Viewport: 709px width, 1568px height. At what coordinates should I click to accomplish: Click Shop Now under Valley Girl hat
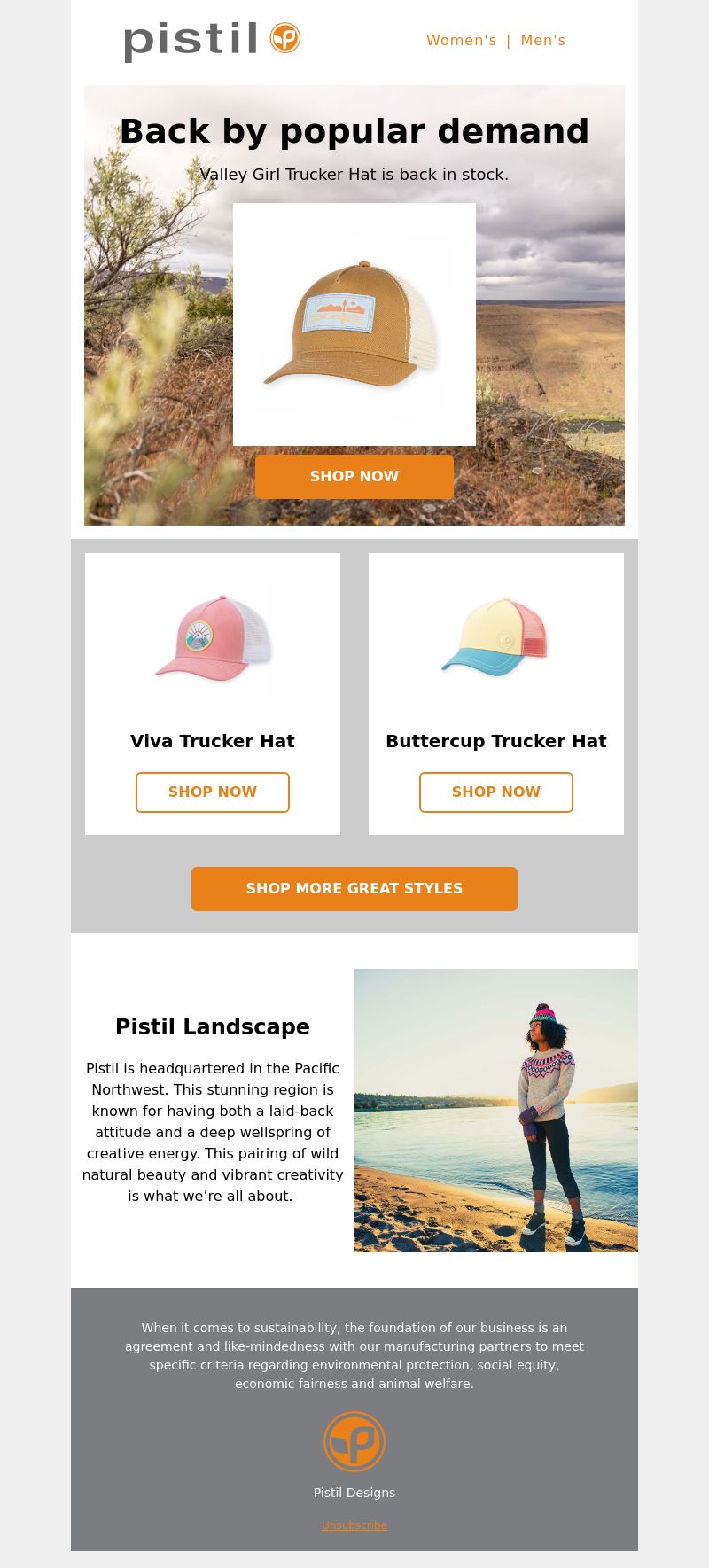point(354,477)
